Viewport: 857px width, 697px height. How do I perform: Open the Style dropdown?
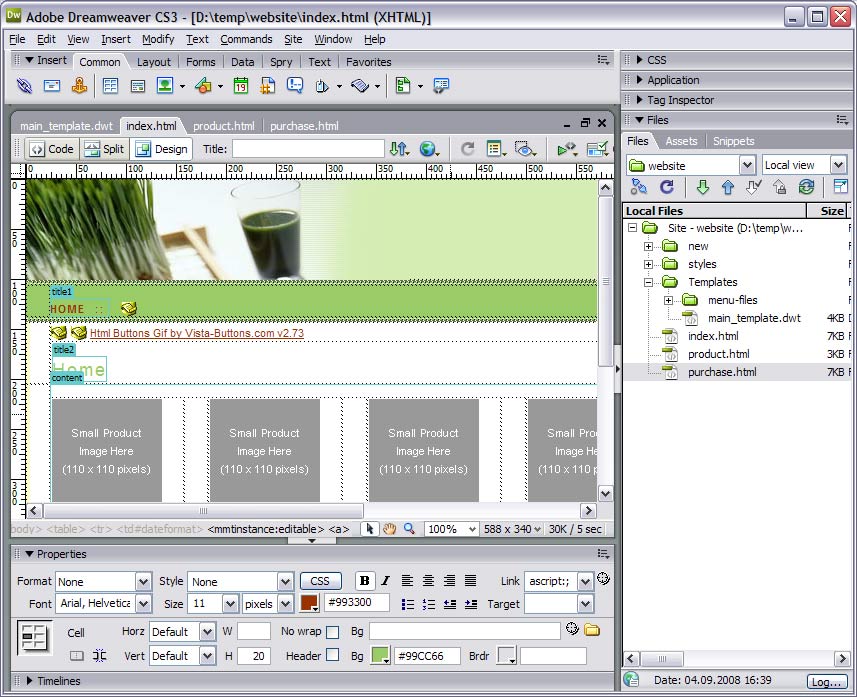tap(285, 582)
